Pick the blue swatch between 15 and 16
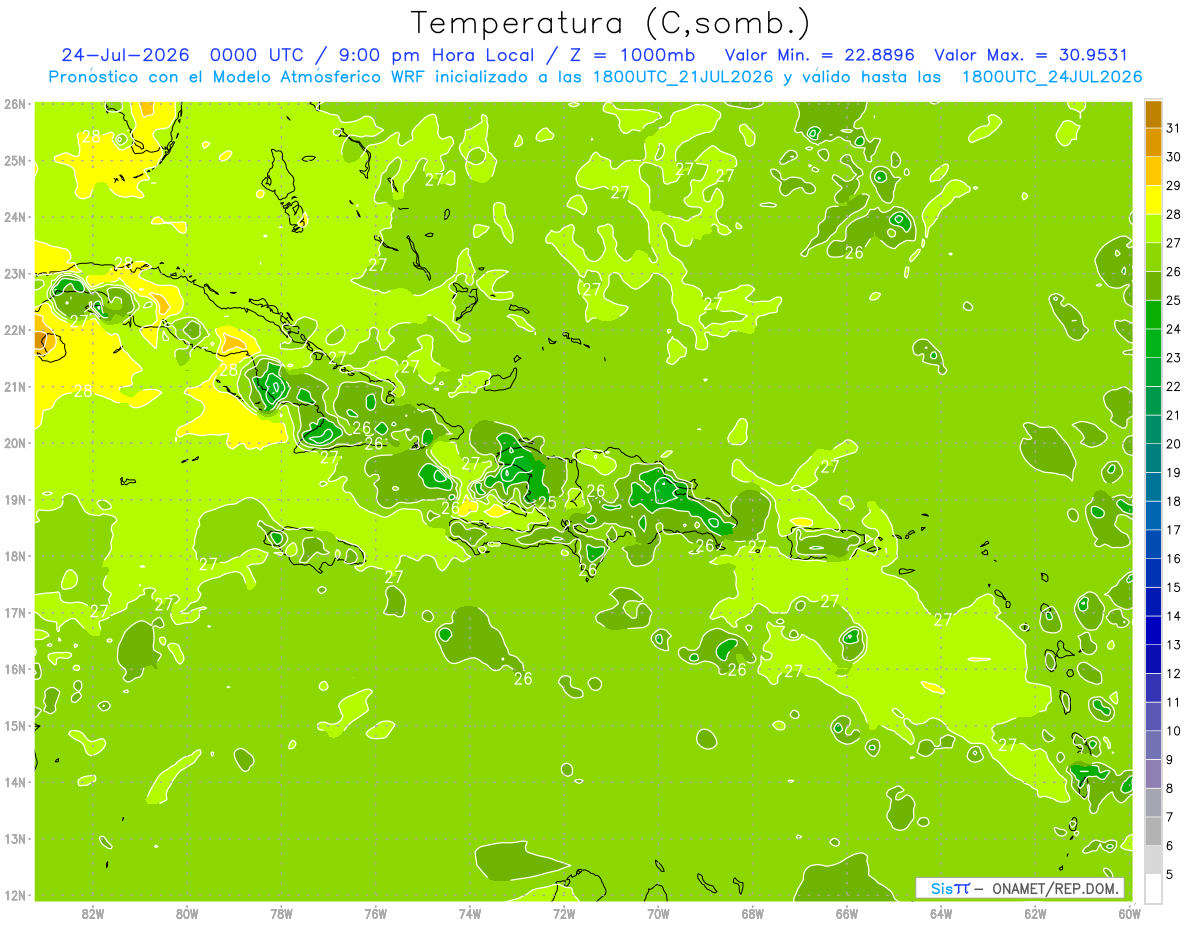1200x927 pixels. pos(1152,573)
